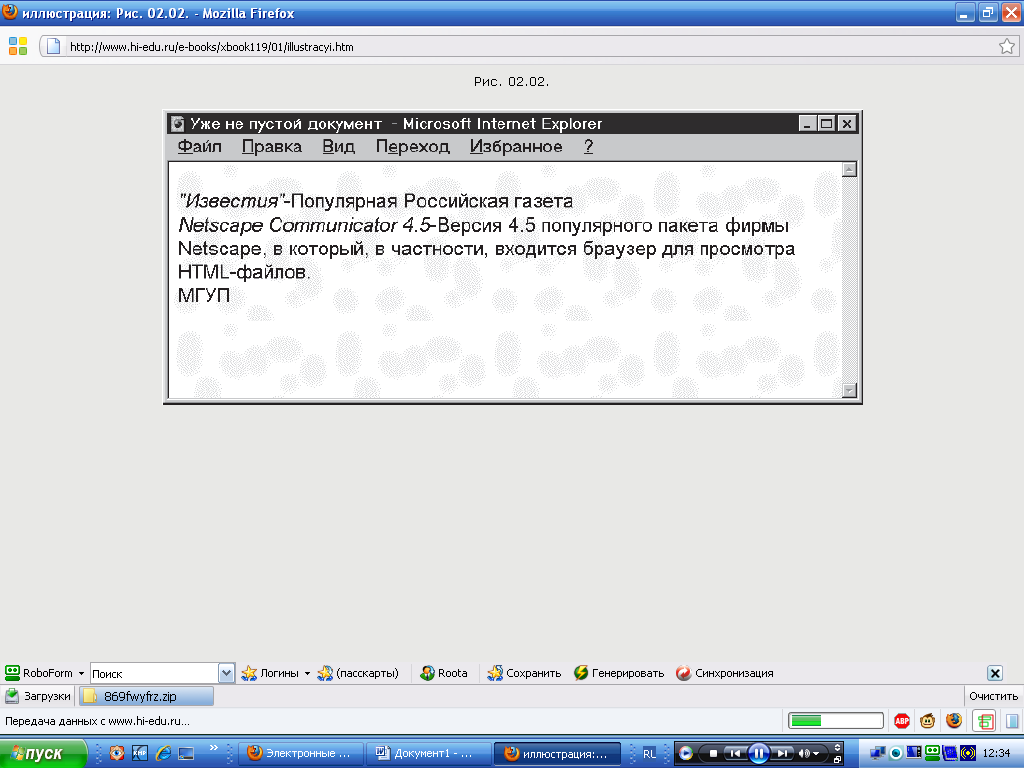This screenshot has height=768, width=1024.
Task: Click Правка in the pictured IE menu
Action: [x=272, y=146]
